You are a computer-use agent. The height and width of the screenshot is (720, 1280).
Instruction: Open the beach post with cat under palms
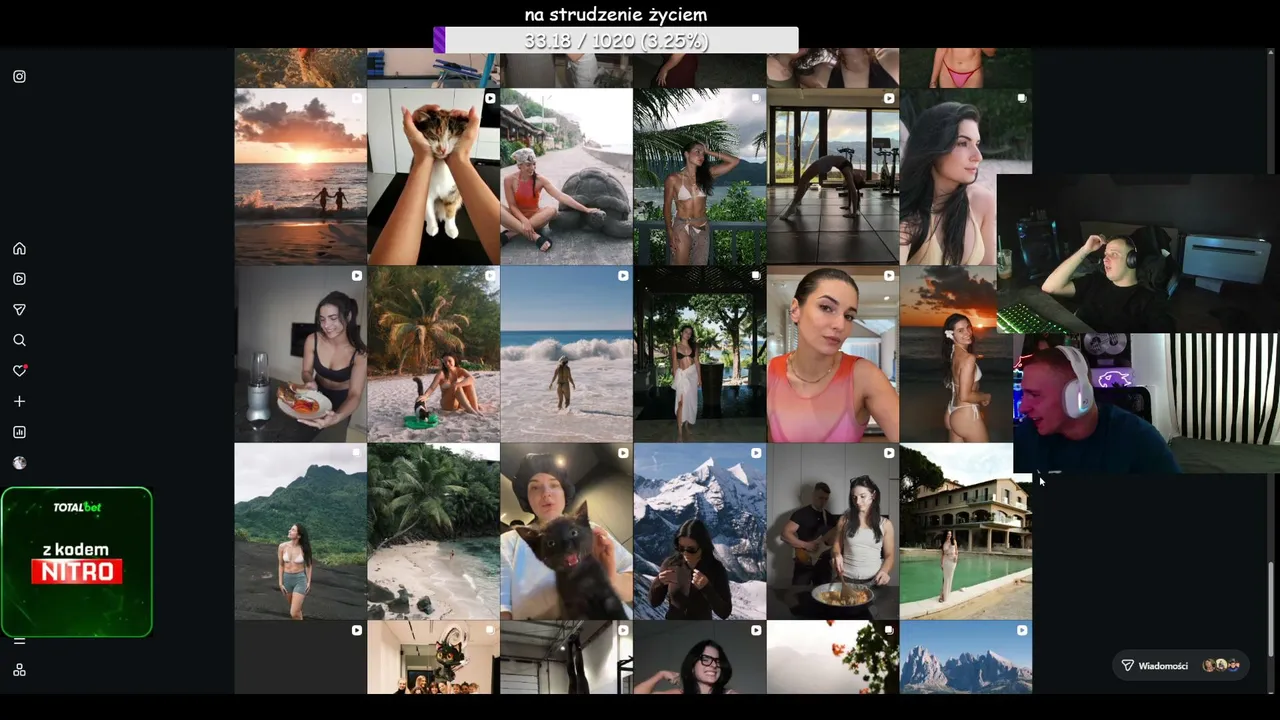[x=433, y=354]
